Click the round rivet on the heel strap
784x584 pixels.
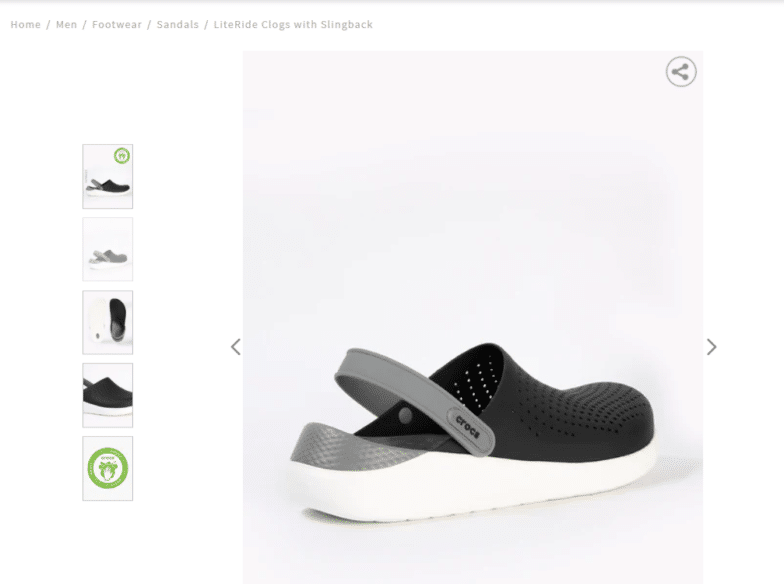[405, 415]
